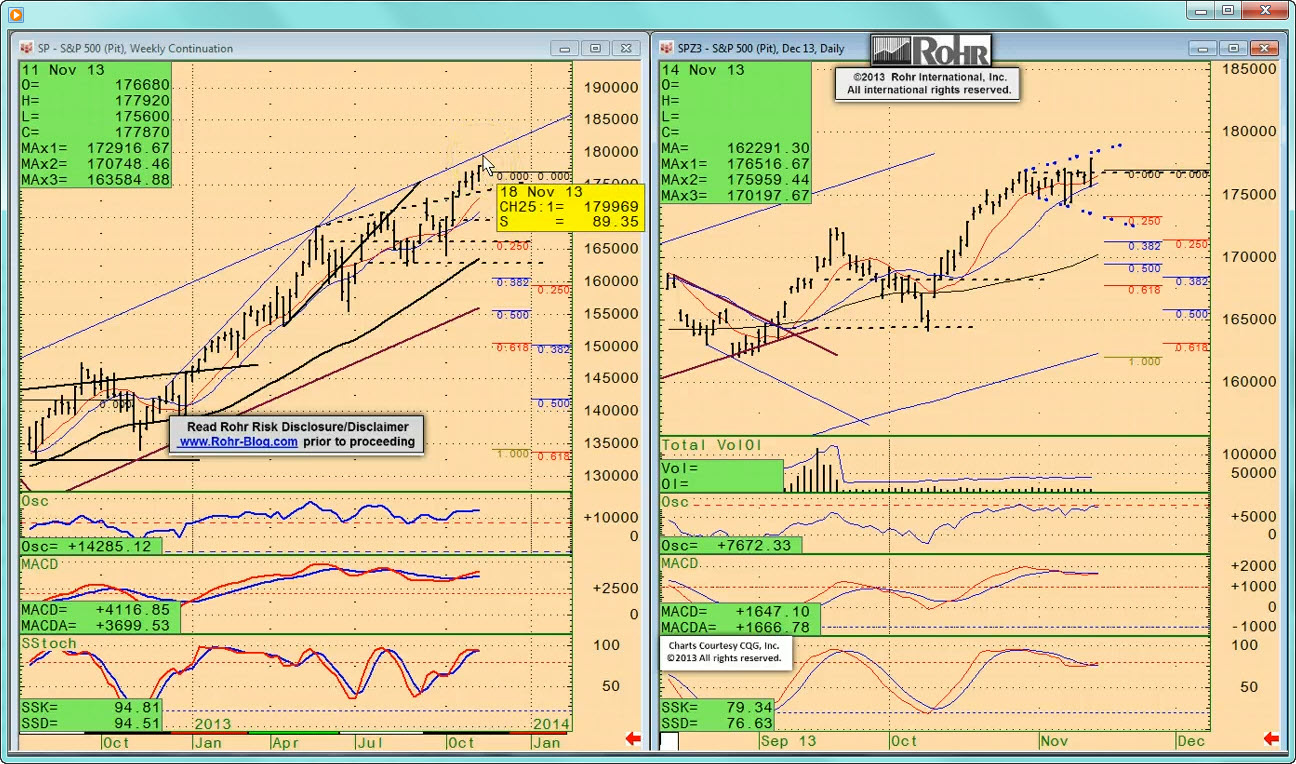Click the Rohr logo above the daily chart

pyautogui.click(x=930, y=50)
